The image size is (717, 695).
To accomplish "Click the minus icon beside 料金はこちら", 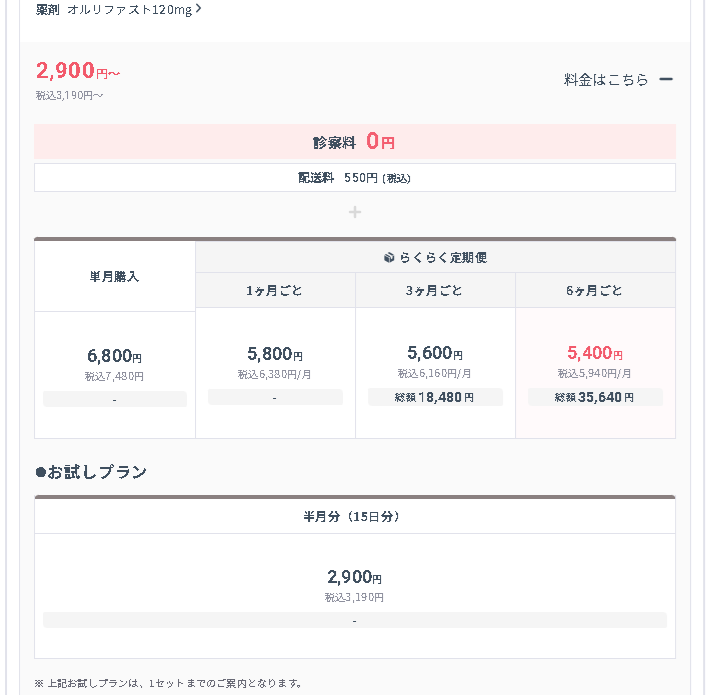I will click(x=666, y=80).
